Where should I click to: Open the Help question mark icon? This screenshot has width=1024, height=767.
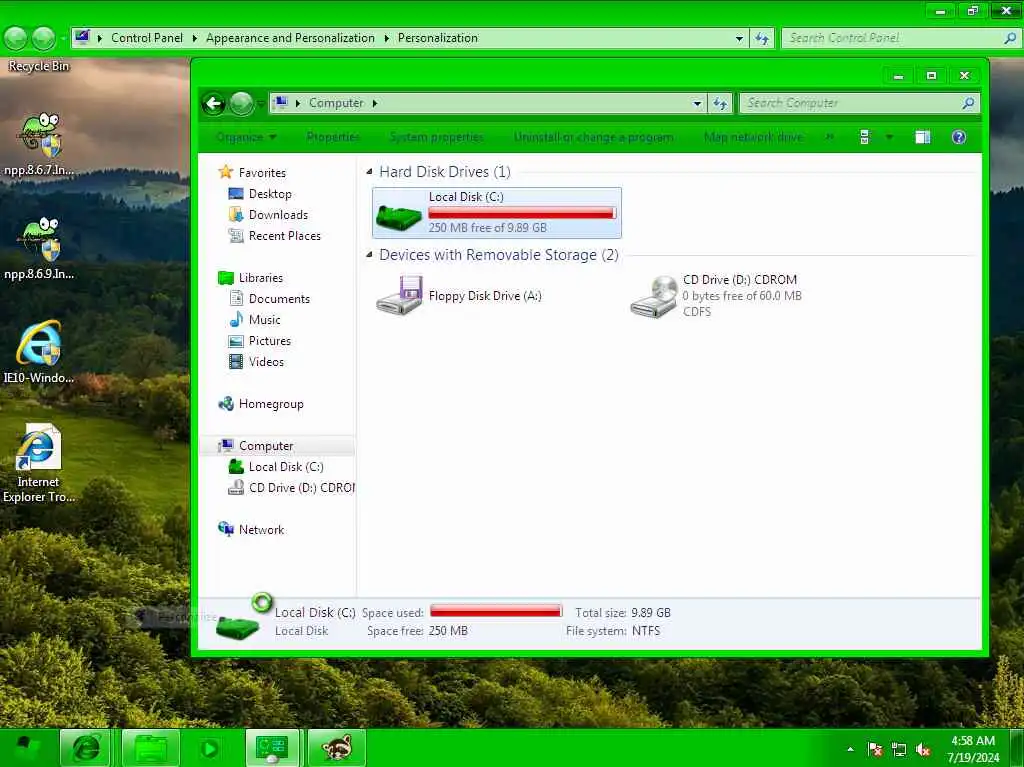click(x=959, y=137)
